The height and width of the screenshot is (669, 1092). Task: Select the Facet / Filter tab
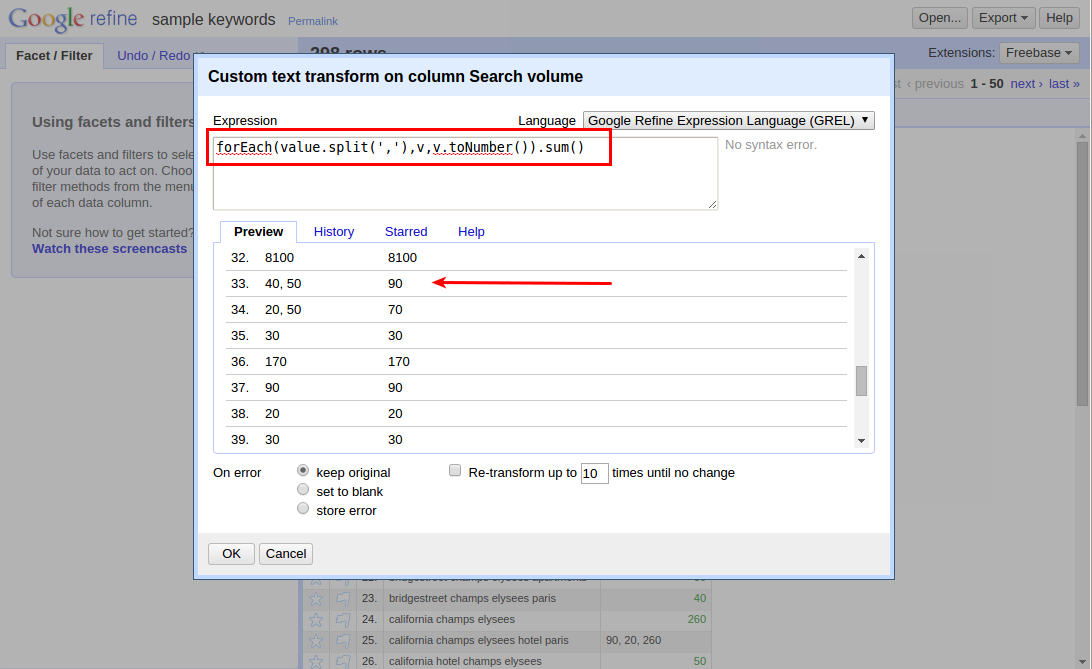coord(54,56)
